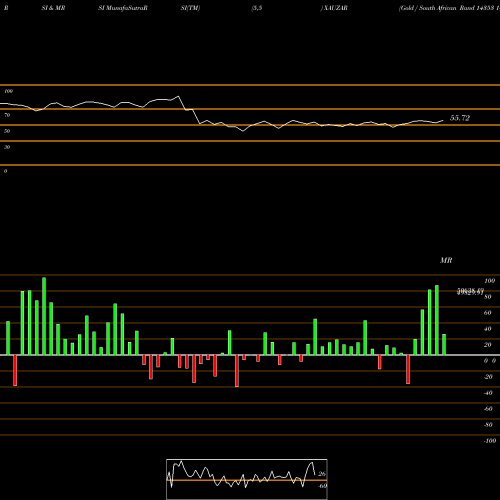Click the last green bar of MR histogram
The width and height of the screenshot is (500, 500).
444,344
